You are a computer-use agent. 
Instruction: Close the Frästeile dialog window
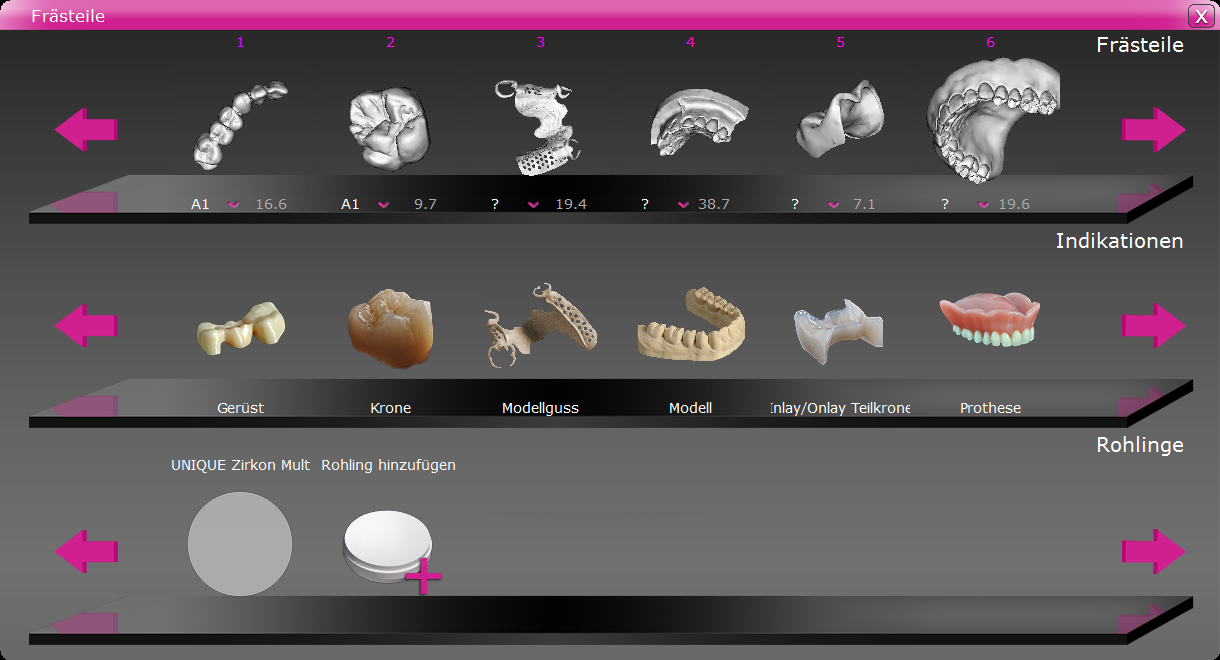click(x=1199, y=16)
